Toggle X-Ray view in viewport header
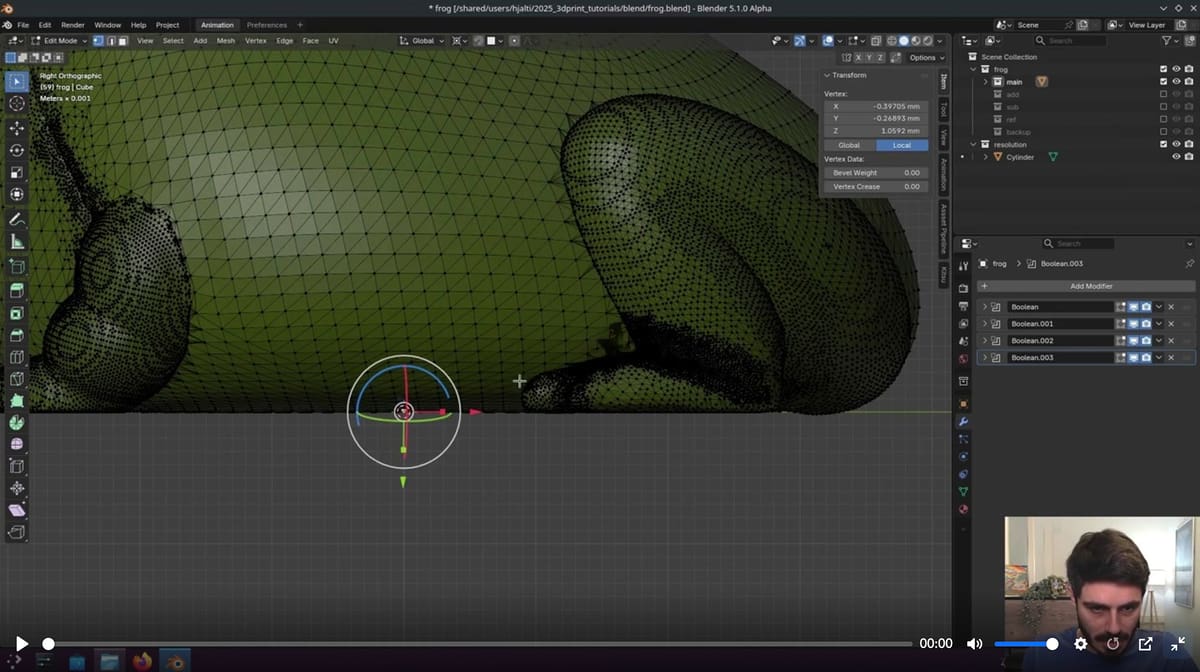1200x672 pixels. (876, 41)
